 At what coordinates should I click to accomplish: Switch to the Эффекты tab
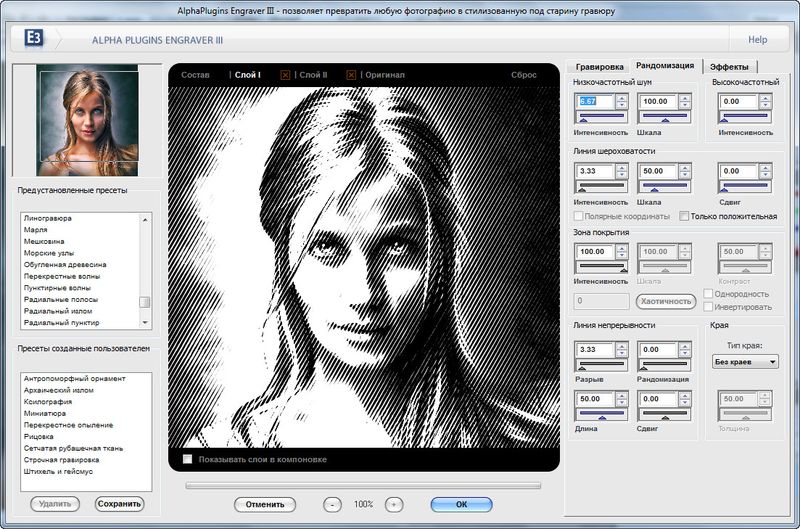pyautogui.click(x=729, y=67)
